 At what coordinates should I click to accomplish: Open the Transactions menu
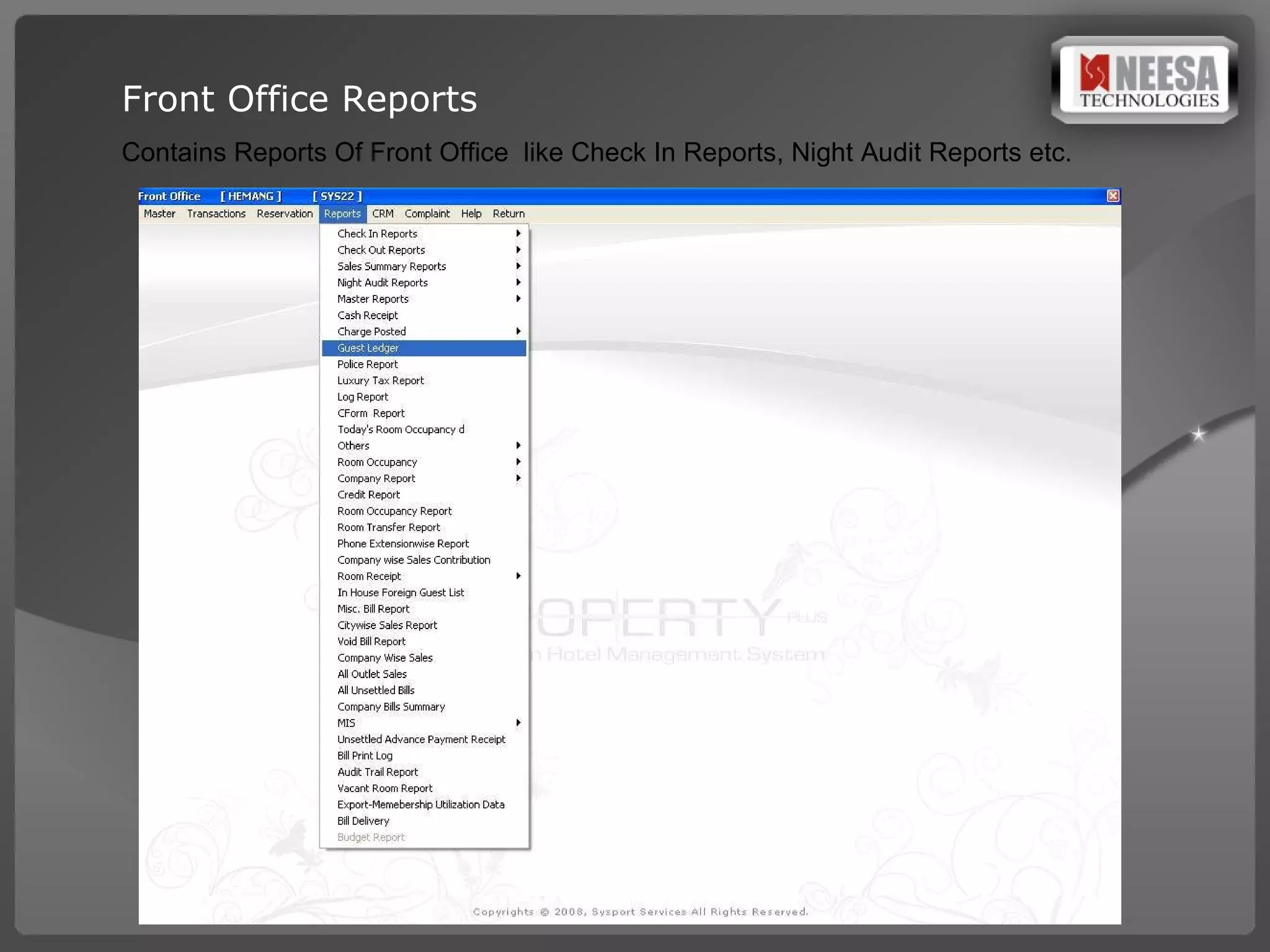click(216, 214)
